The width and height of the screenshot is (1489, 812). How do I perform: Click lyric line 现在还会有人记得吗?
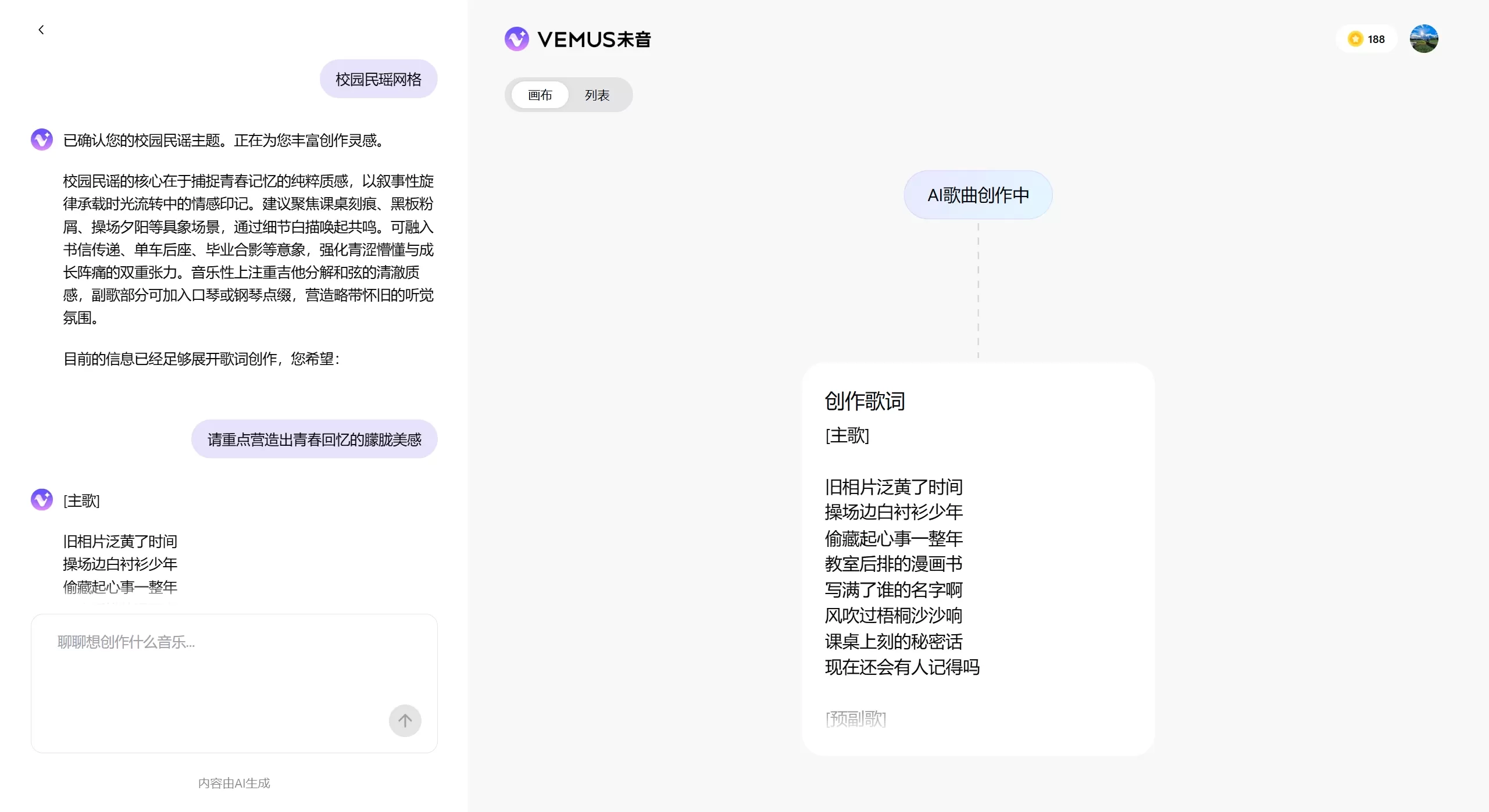(902, 667)
